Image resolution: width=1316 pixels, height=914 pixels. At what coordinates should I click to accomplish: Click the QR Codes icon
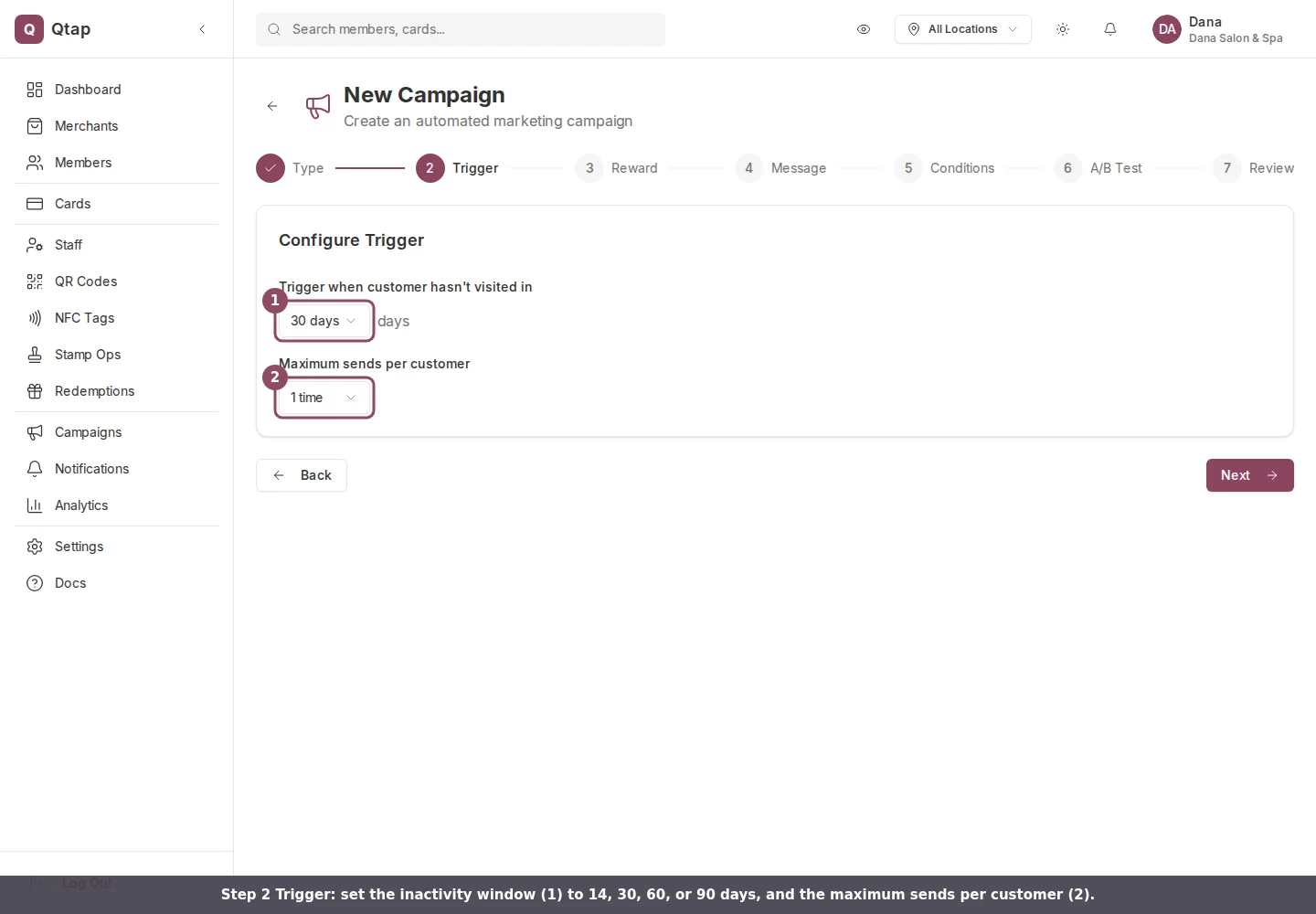[x=35, y=282]
